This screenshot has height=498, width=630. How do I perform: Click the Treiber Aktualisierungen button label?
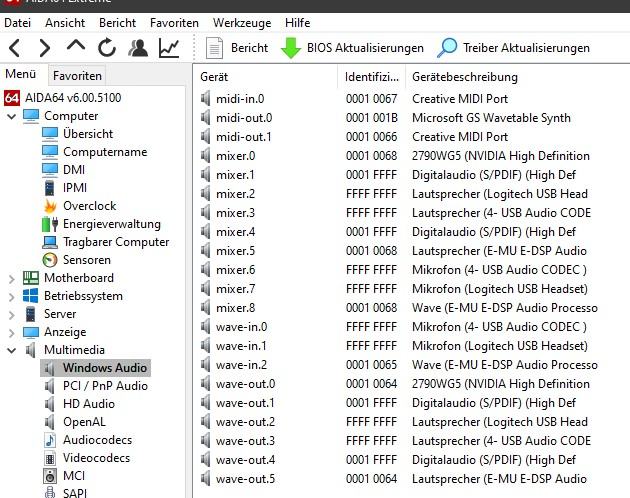(x=526, y=48)
